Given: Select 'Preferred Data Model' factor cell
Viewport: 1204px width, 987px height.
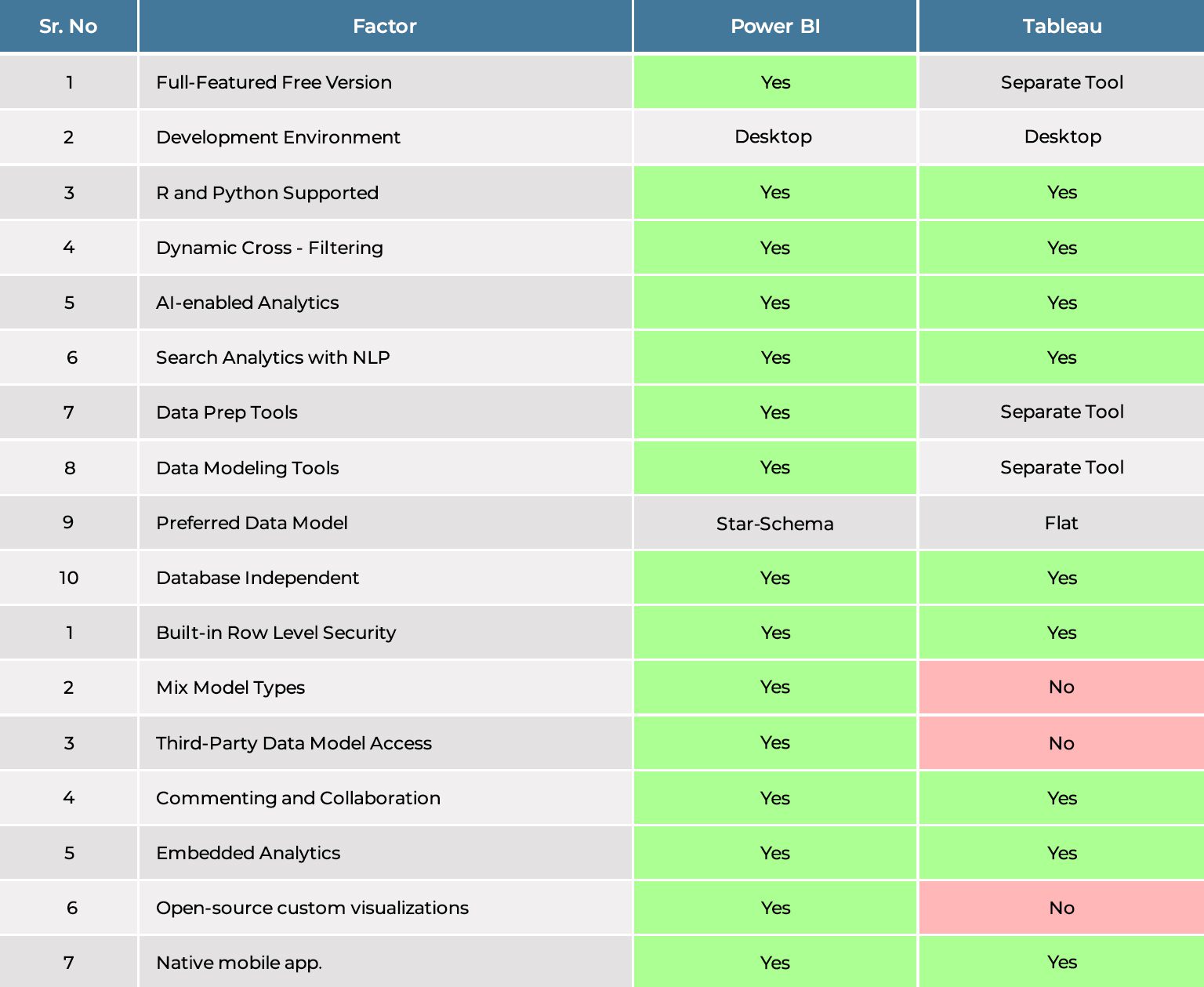Looking at the screenshot, I should pos(385,523).
